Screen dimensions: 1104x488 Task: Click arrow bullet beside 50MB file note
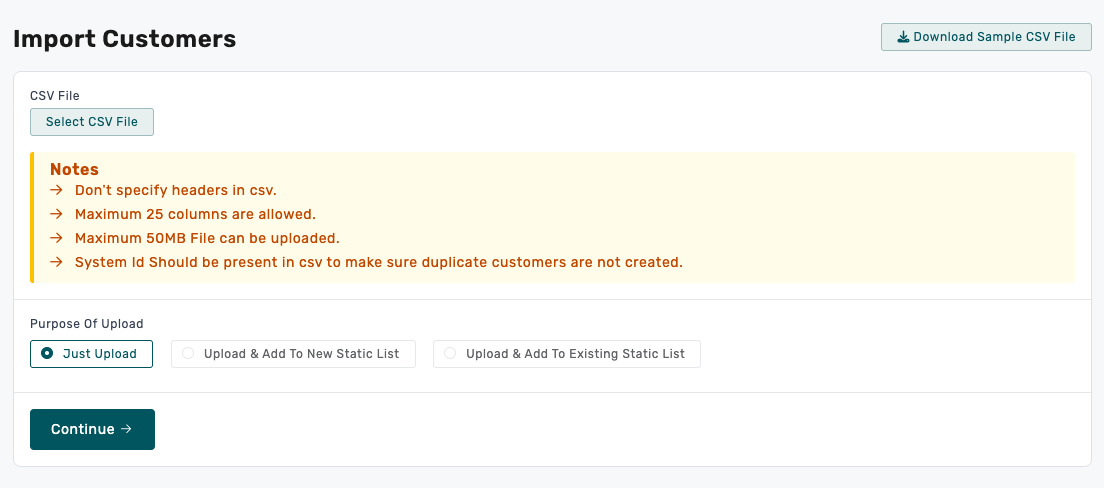56,238
